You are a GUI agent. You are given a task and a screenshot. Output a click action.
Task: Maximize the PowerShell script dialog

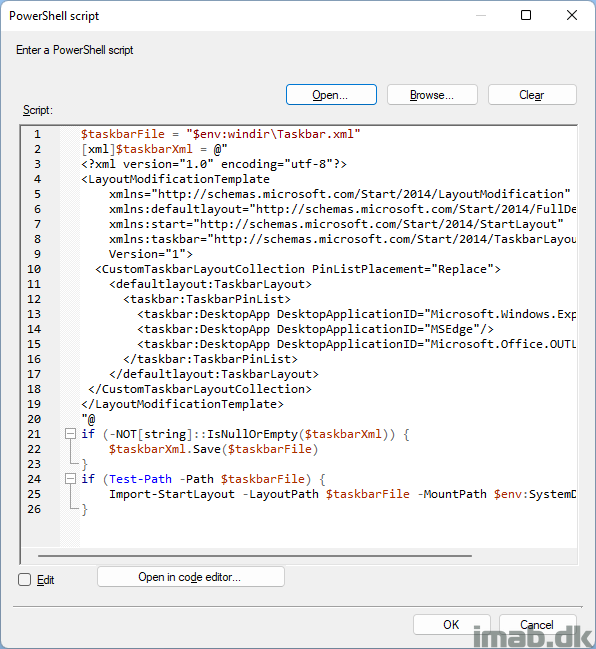pos(526,15)
